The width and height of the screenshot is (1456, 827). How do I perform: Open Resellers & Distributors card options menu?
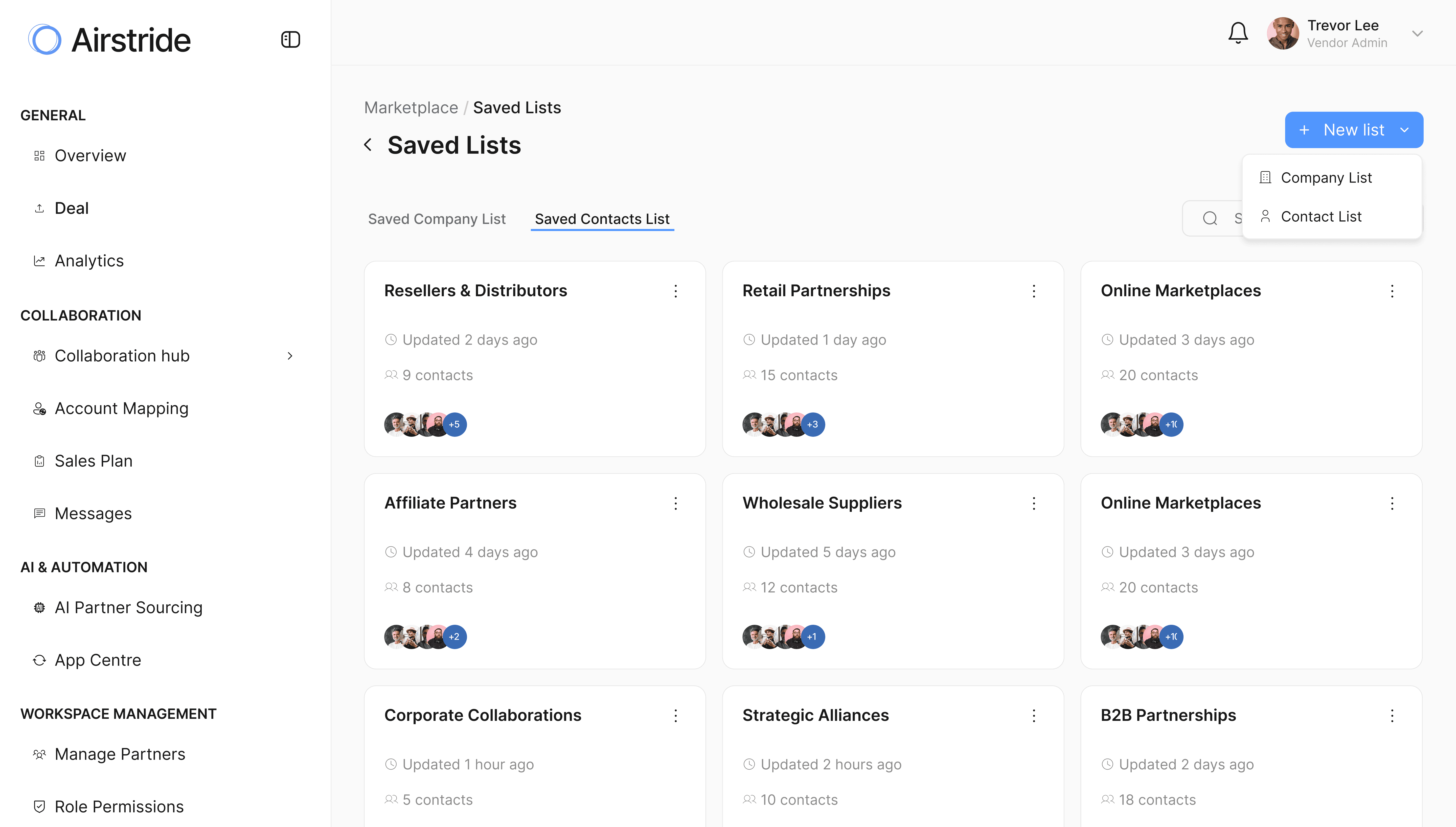click(x=675, y=291)
